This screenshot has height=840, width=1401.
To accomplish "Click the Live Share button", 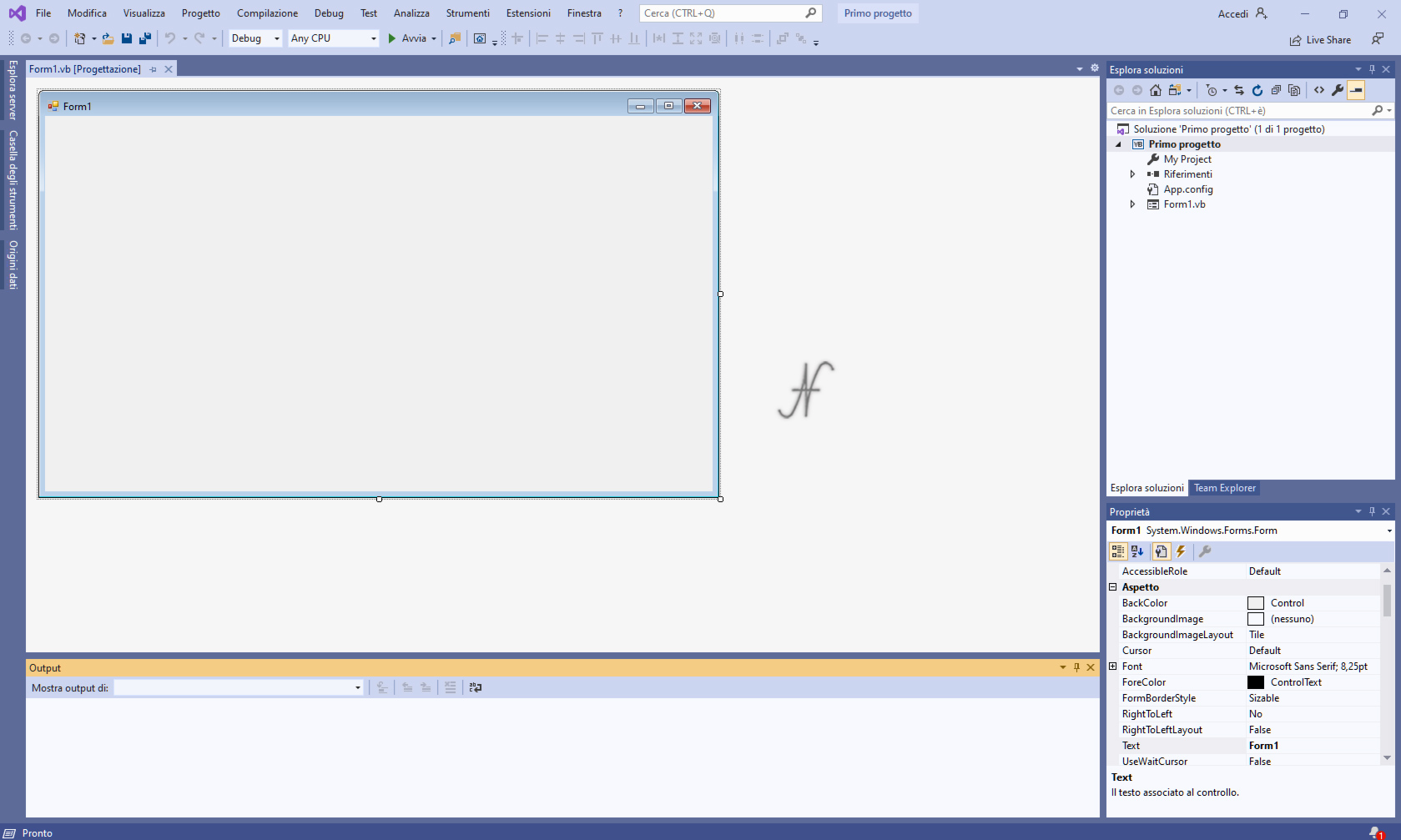I will (1320, 40).
